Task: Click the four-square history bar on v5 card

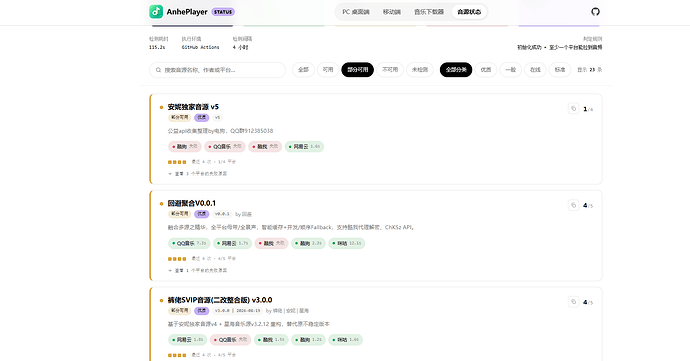Action: (177, 162)
